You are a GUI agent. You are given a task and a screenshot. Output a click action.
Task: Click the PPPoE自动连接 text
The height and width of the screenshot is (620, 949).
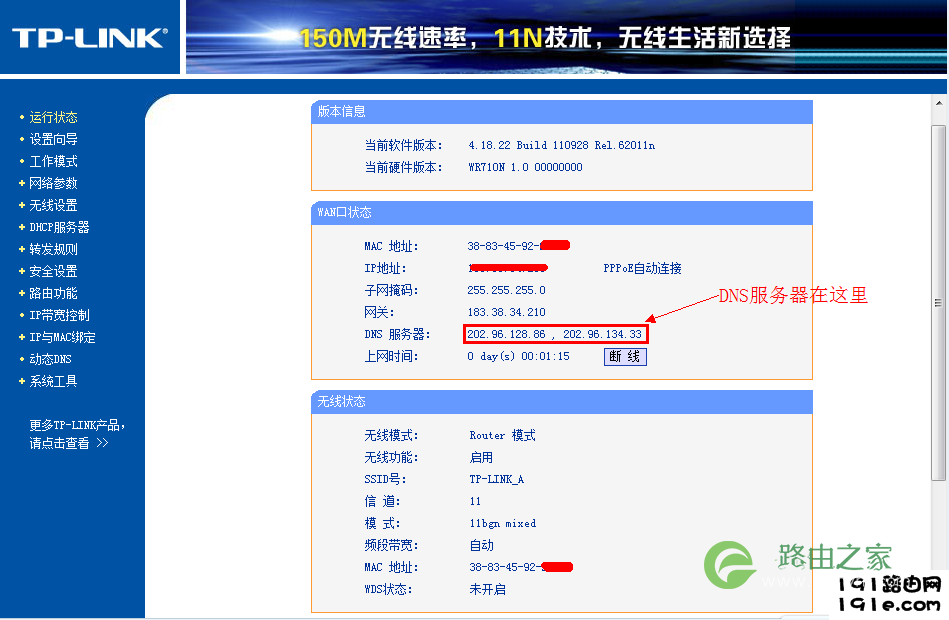pyautogui.click(x=642, y=268)
